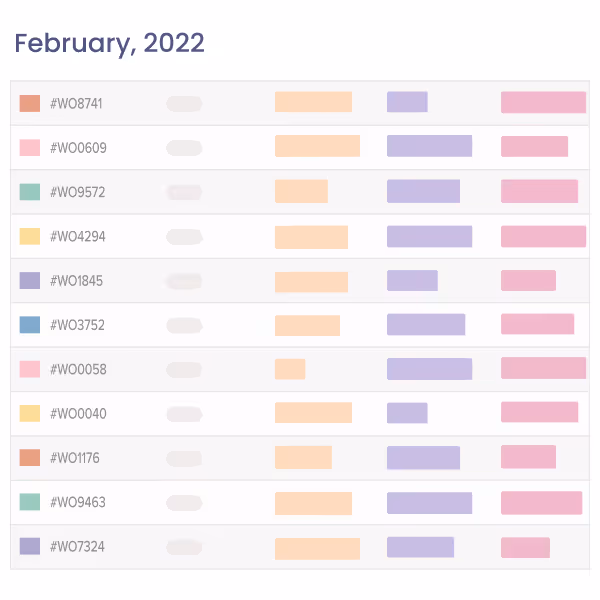This screenshot has width=600, height=600.
Task: Select the pink bar in #WO7324 row
Action: coord(525,547)
